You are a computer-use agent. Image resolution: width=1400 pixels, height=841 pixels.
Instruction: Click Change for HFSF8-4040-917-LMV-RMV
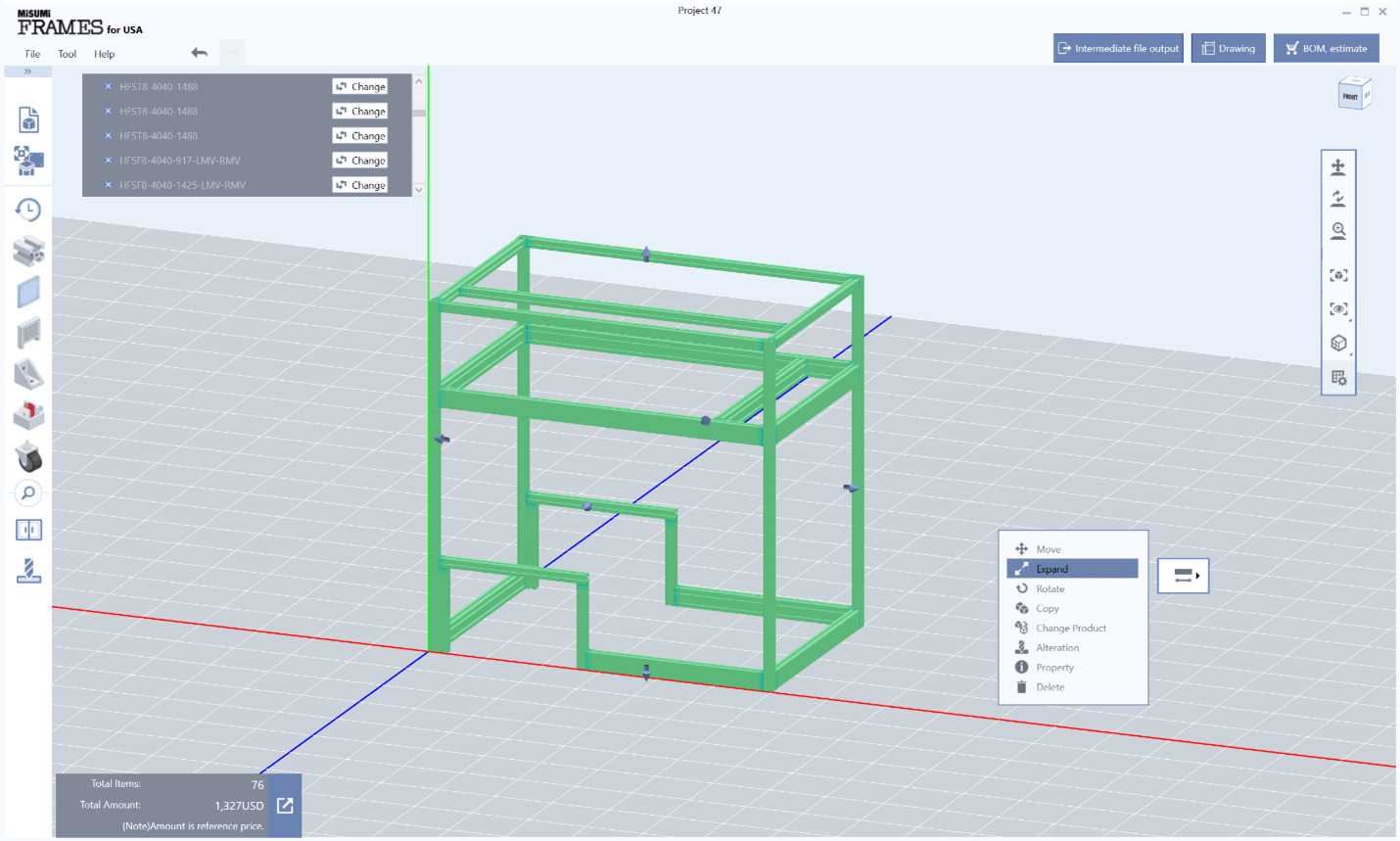(x=359, y=160)
